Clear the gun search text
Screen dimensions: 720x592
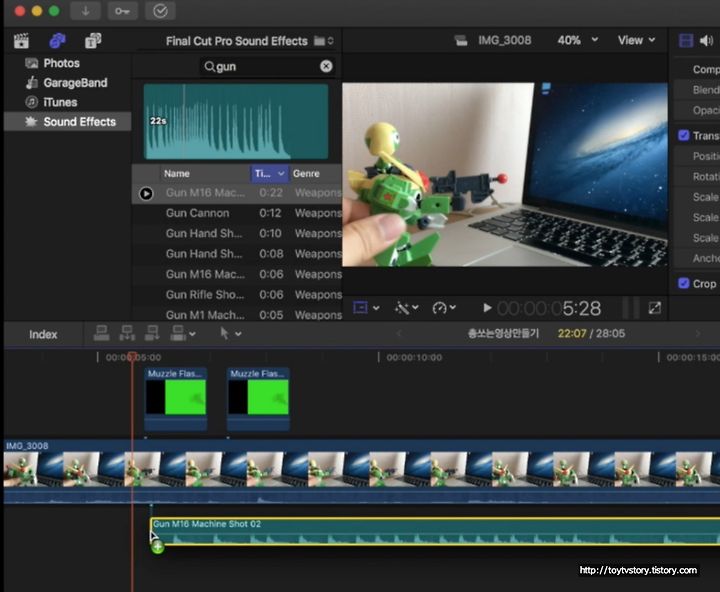click(x=326, y=67)
